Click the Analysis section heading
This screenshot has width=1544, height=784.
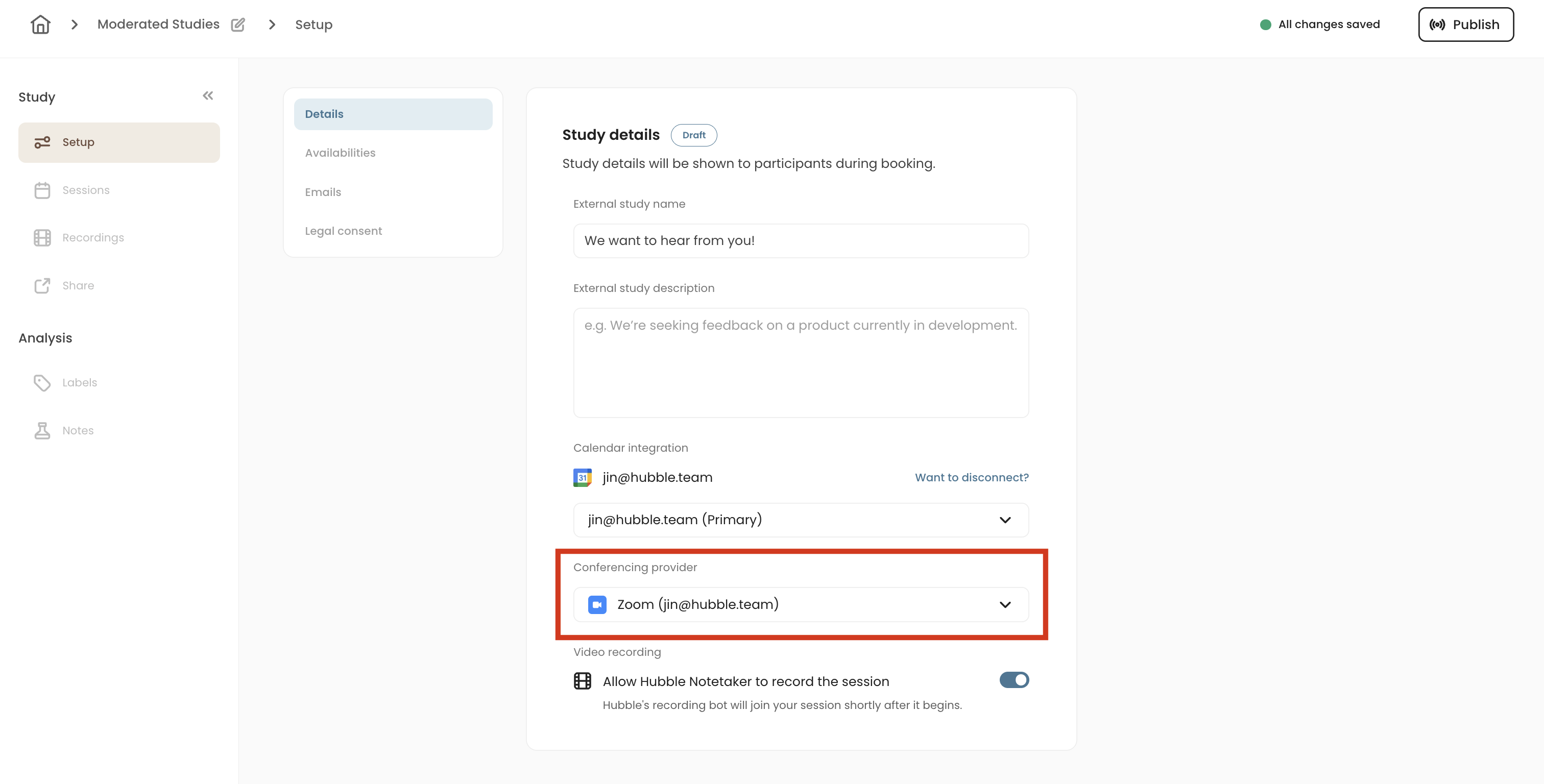(x=45, y=338)
